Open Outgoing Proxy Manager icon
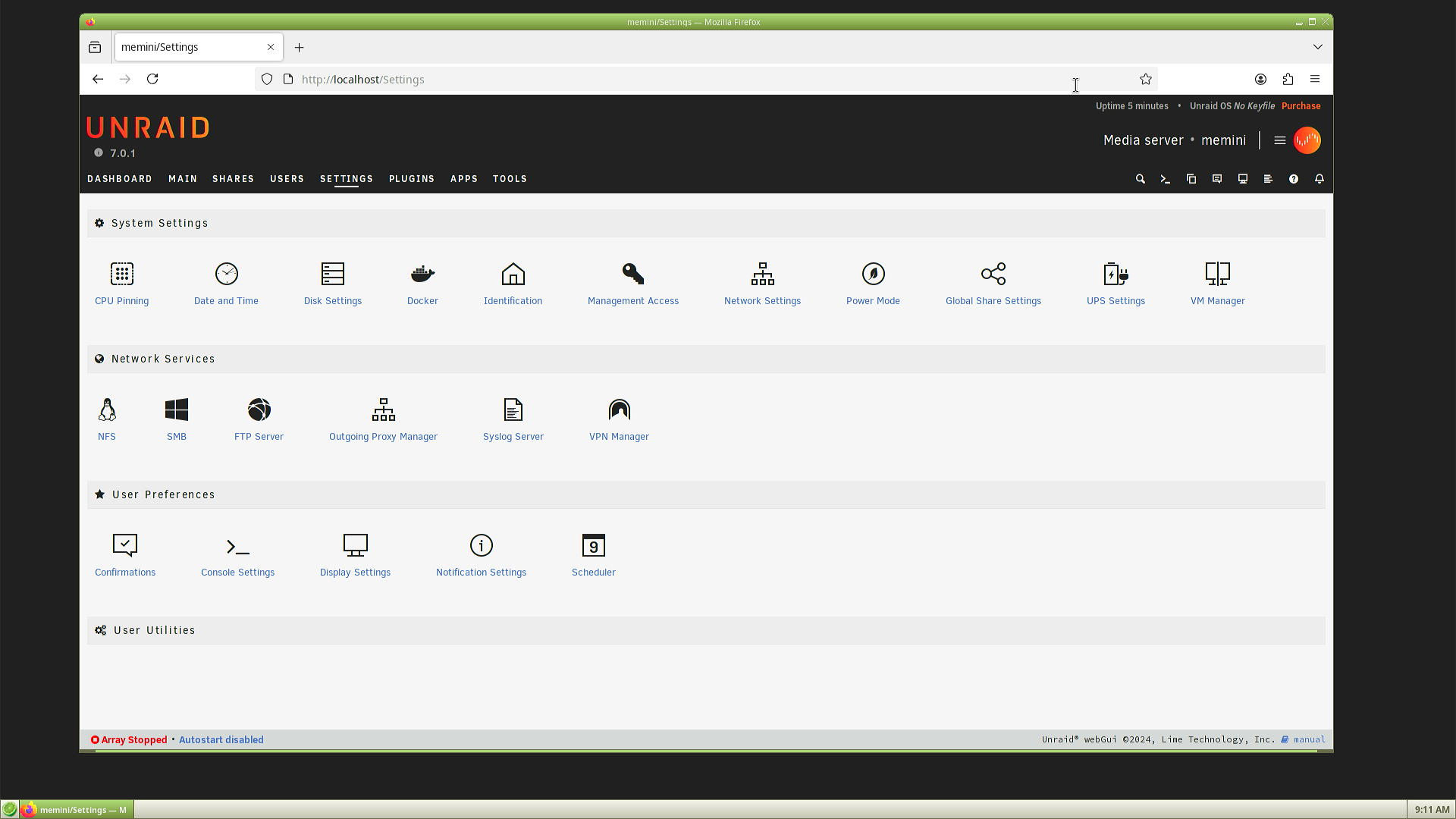Screen dimensions: 1456x819 click(383, 409)
